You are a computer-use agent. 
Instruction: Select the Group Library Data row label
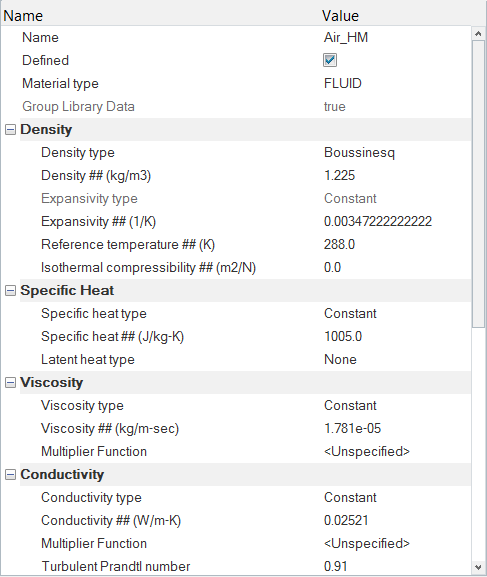tap(78, 107)
